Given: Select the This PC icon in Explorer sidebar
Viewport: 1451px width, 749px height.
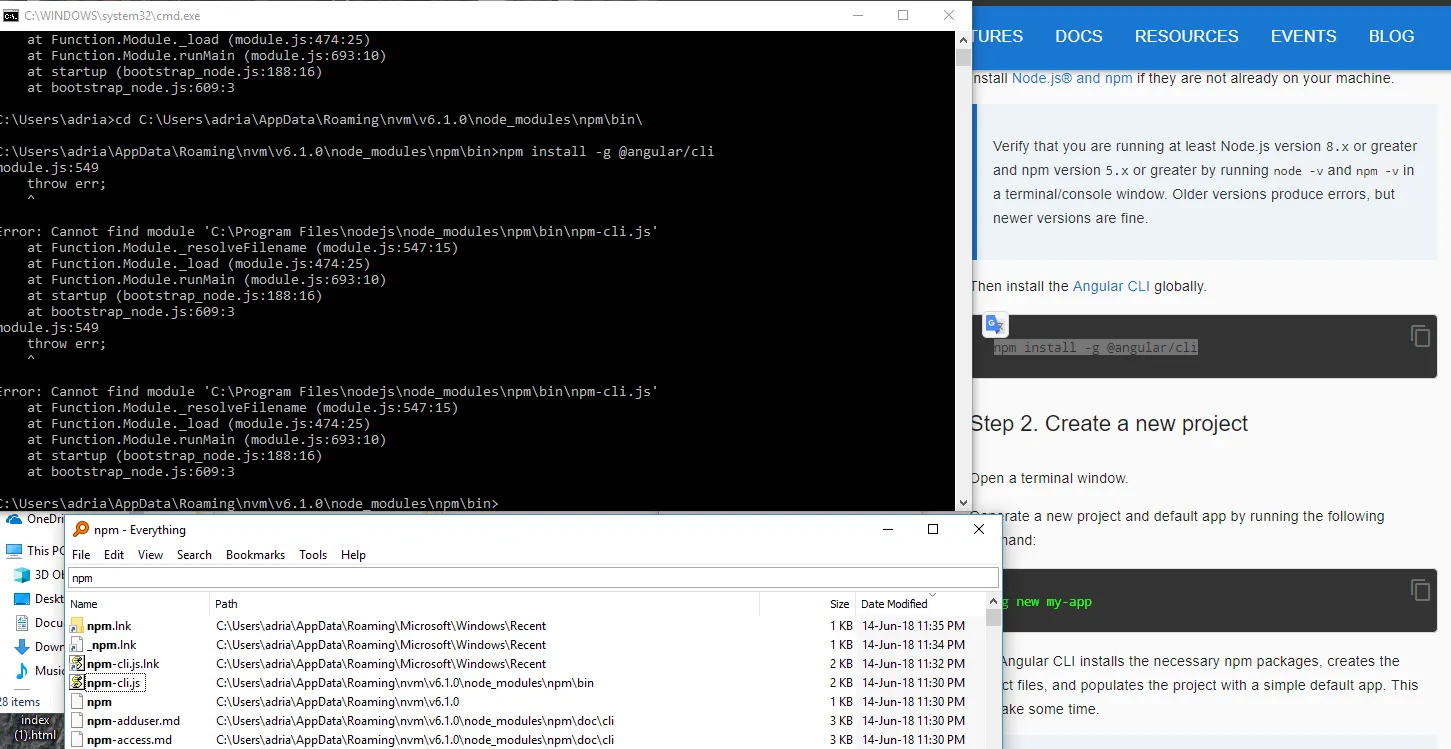Looking at the screenshot, I should point(13,550).
